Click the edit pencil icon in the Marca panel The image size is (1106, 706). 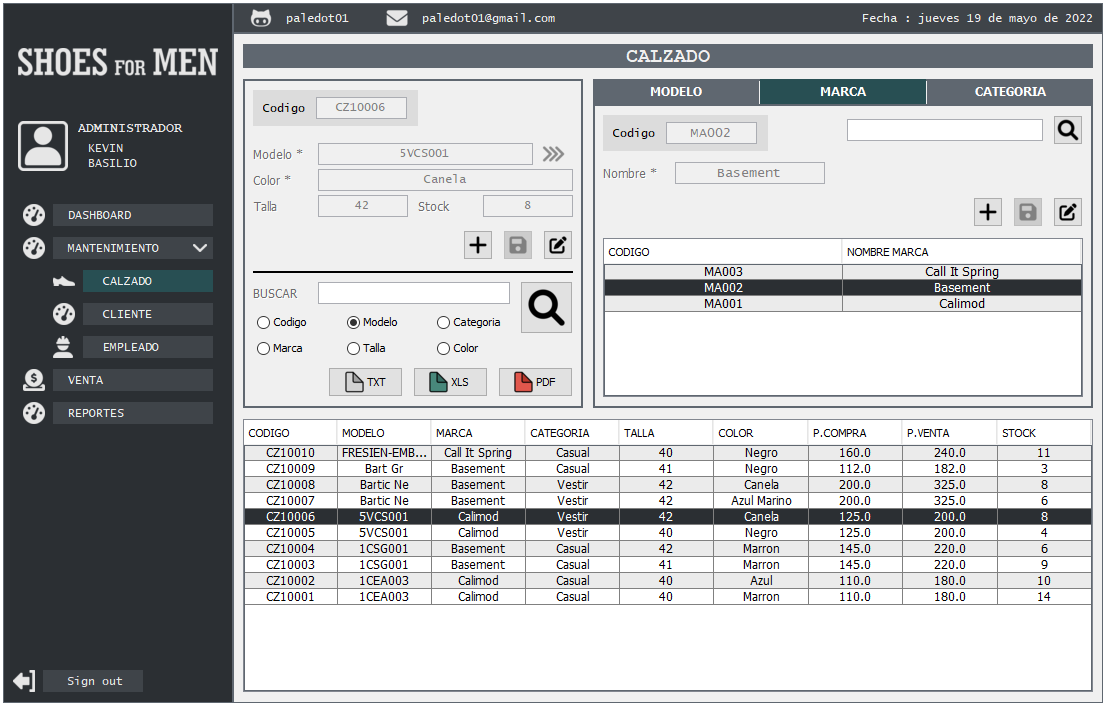[1068, 212]
